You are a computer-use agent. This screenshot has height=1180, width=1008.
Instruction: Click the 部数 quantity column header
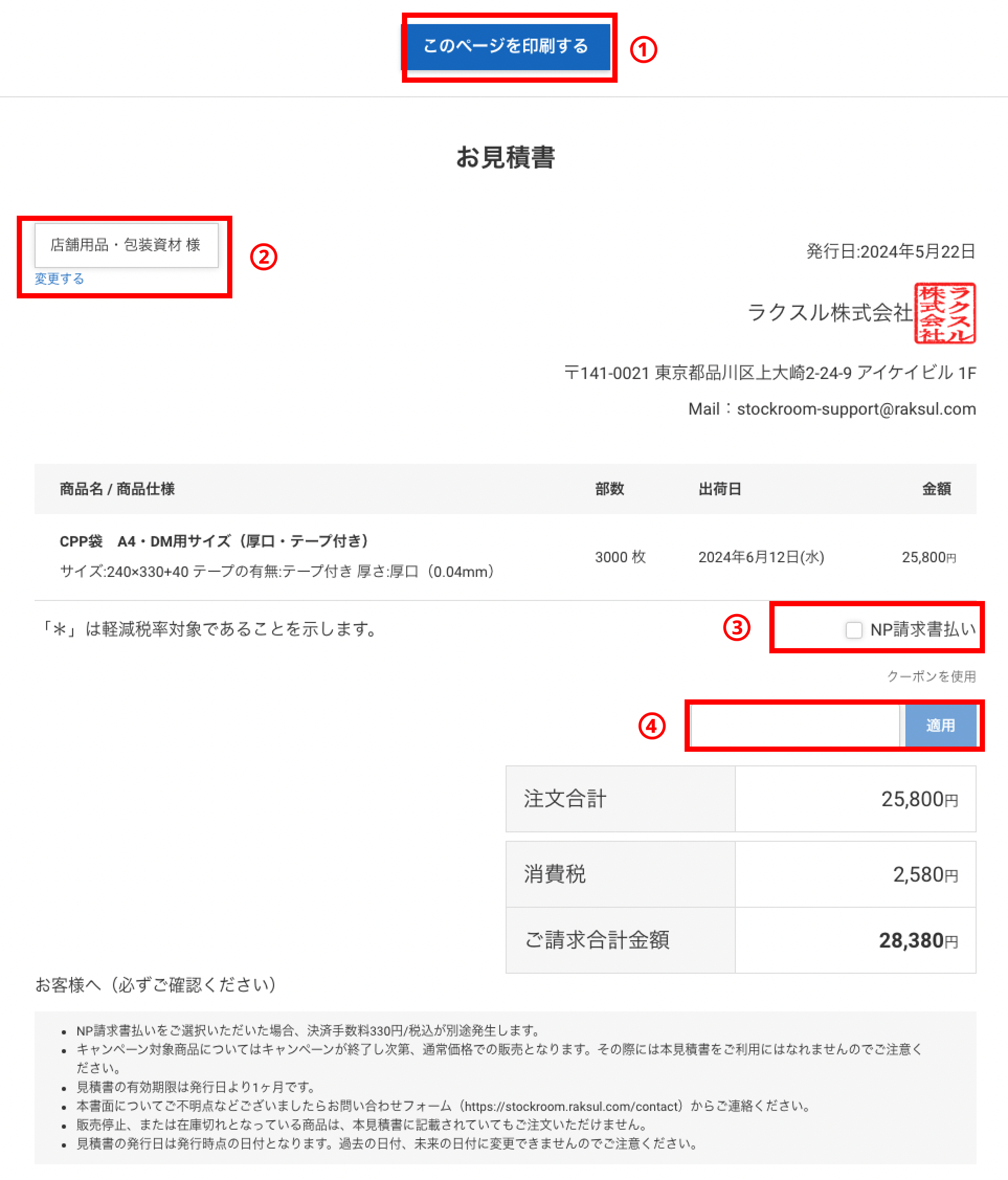(610, 488)
